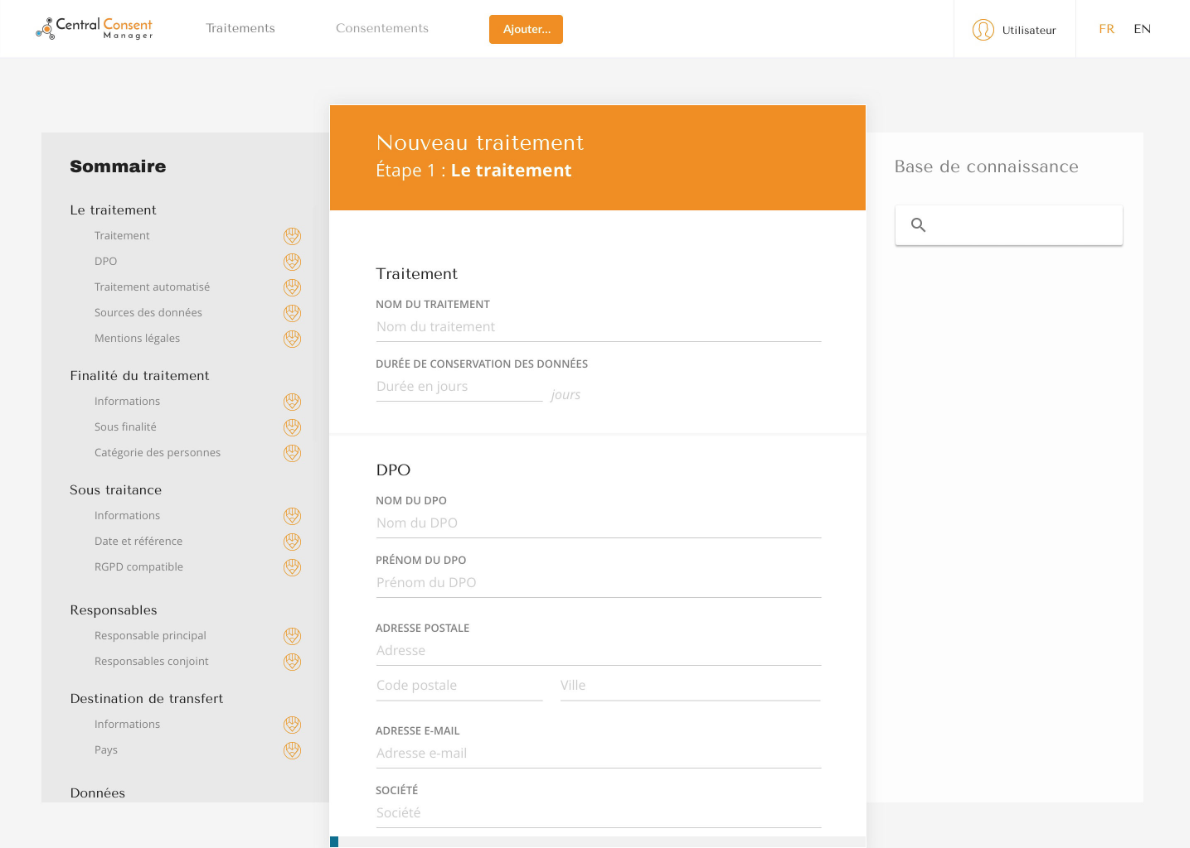Click the Code postale field
The width and height of the screenshot is (1190, 848).
(459, 685)
